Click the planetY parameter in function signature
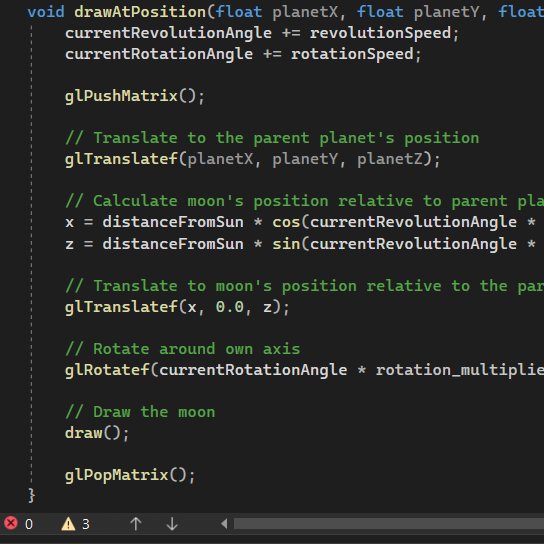 click(447, 12)
